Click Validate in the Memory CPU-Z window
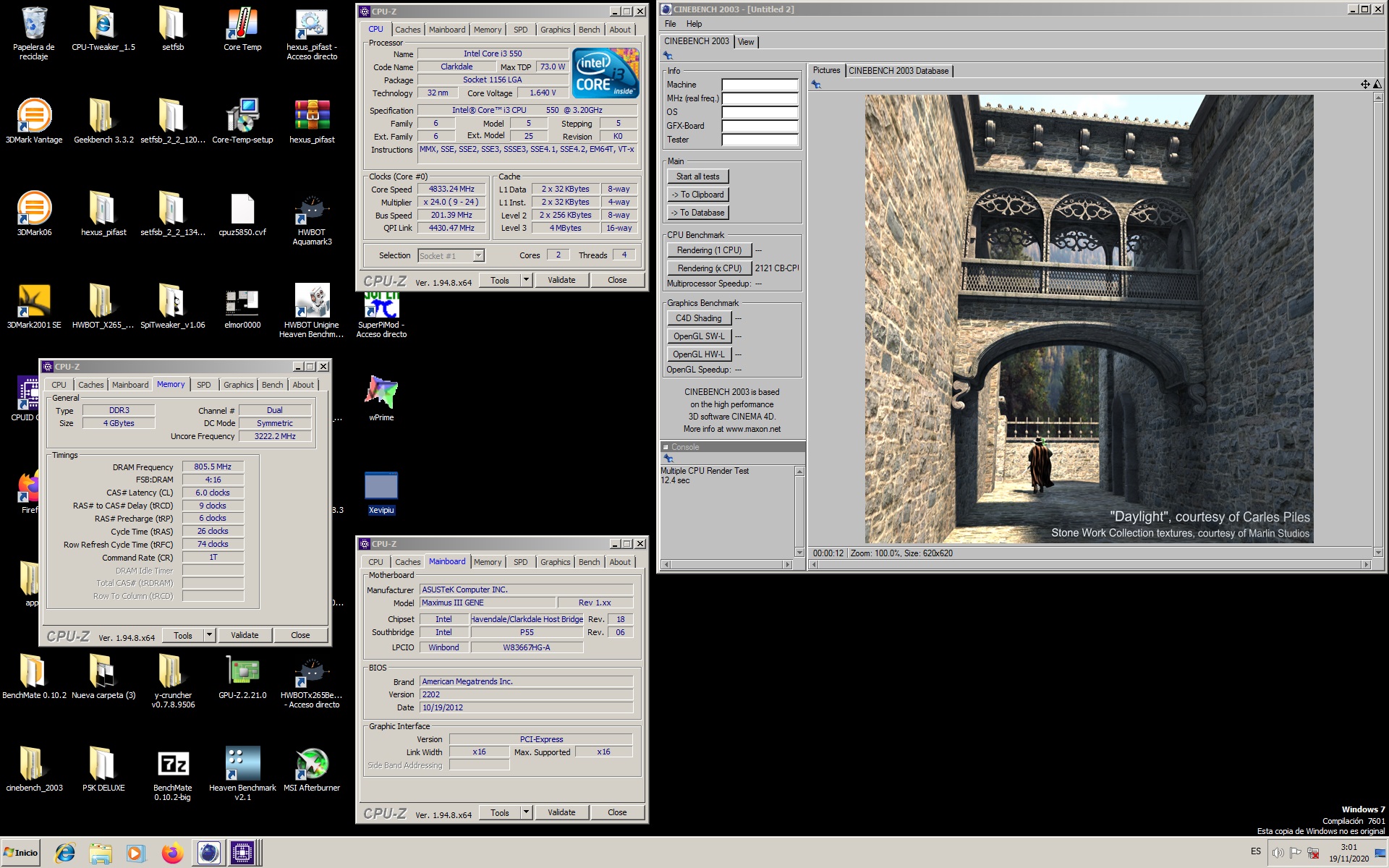Screen dimensions: 1389x868 [x=245, y=635]
